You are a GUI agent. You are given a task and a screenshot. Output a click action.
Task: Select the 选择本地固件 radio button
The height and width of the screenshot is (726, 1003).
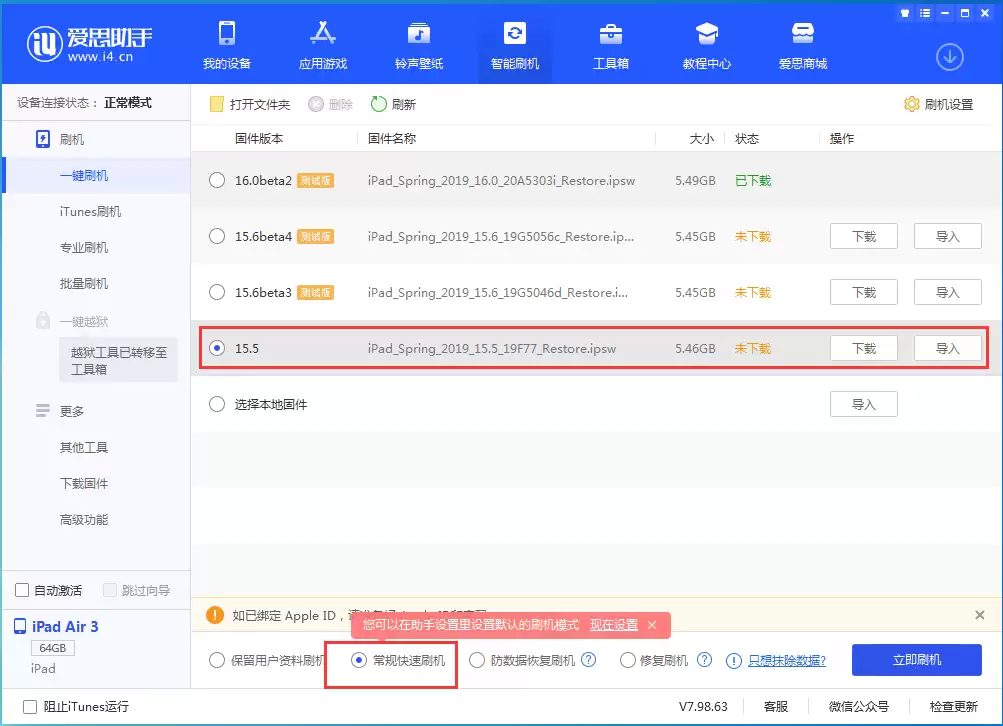217,404
